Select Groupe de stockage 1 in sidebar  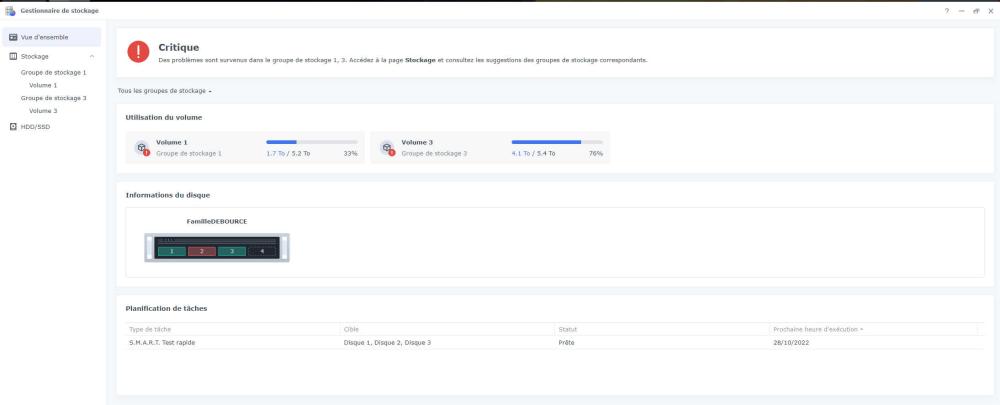point(54,73)
